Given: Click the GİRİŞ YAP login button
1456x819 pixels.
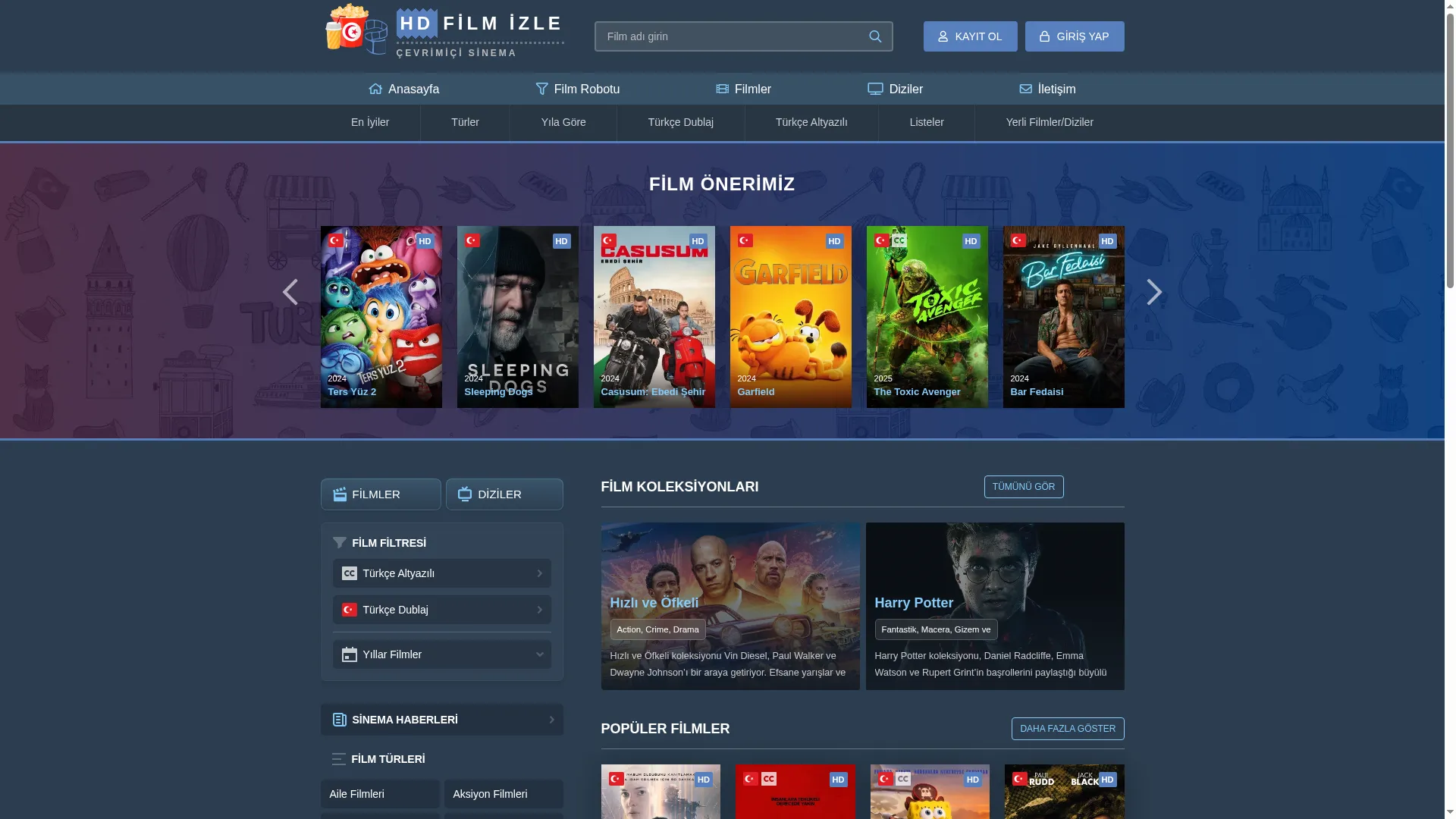Looking at the screenshot, I should [1075, 36].
